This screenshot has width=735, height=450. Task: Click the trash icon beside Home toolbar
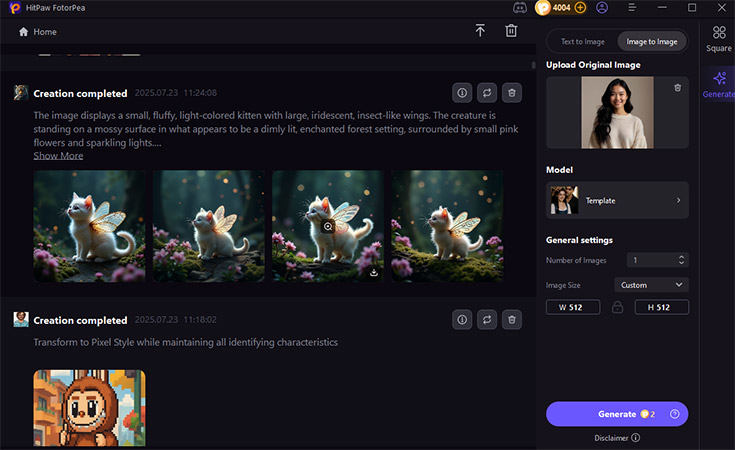[x=511, y=31]
